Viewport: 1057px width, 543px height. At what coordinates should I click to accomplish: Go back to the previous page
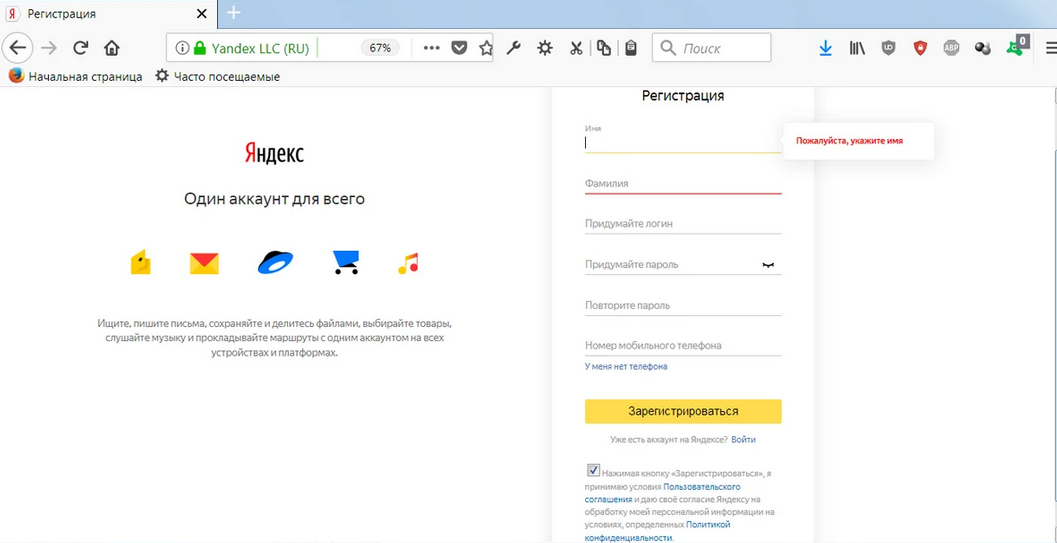coord(18,48)
